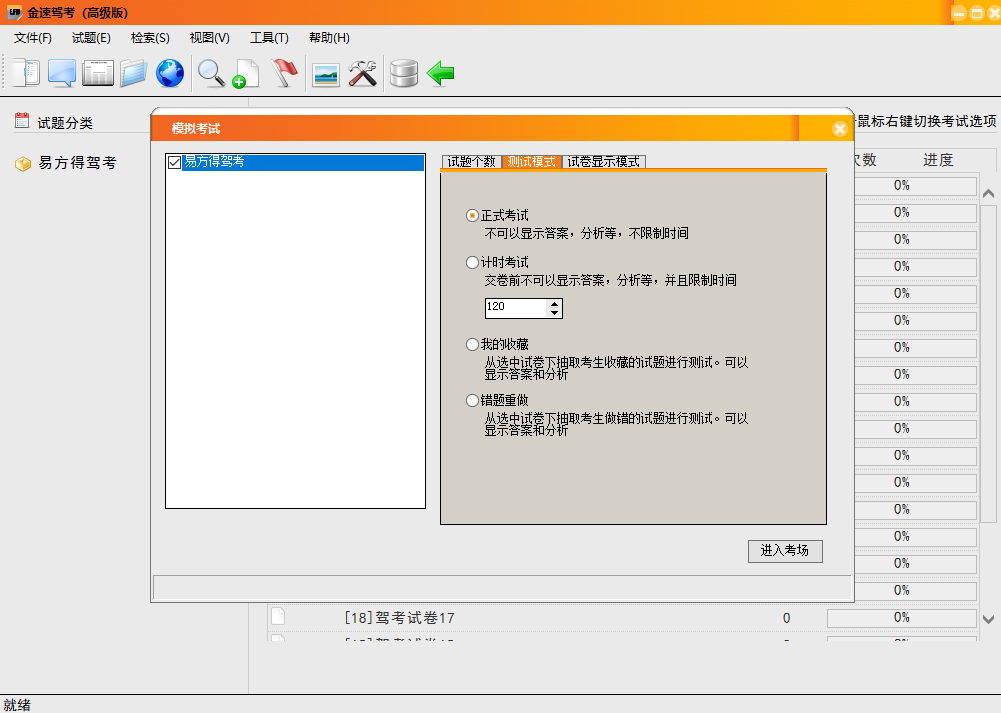Open the hammer and wrench tools icon

coord(362,73)
